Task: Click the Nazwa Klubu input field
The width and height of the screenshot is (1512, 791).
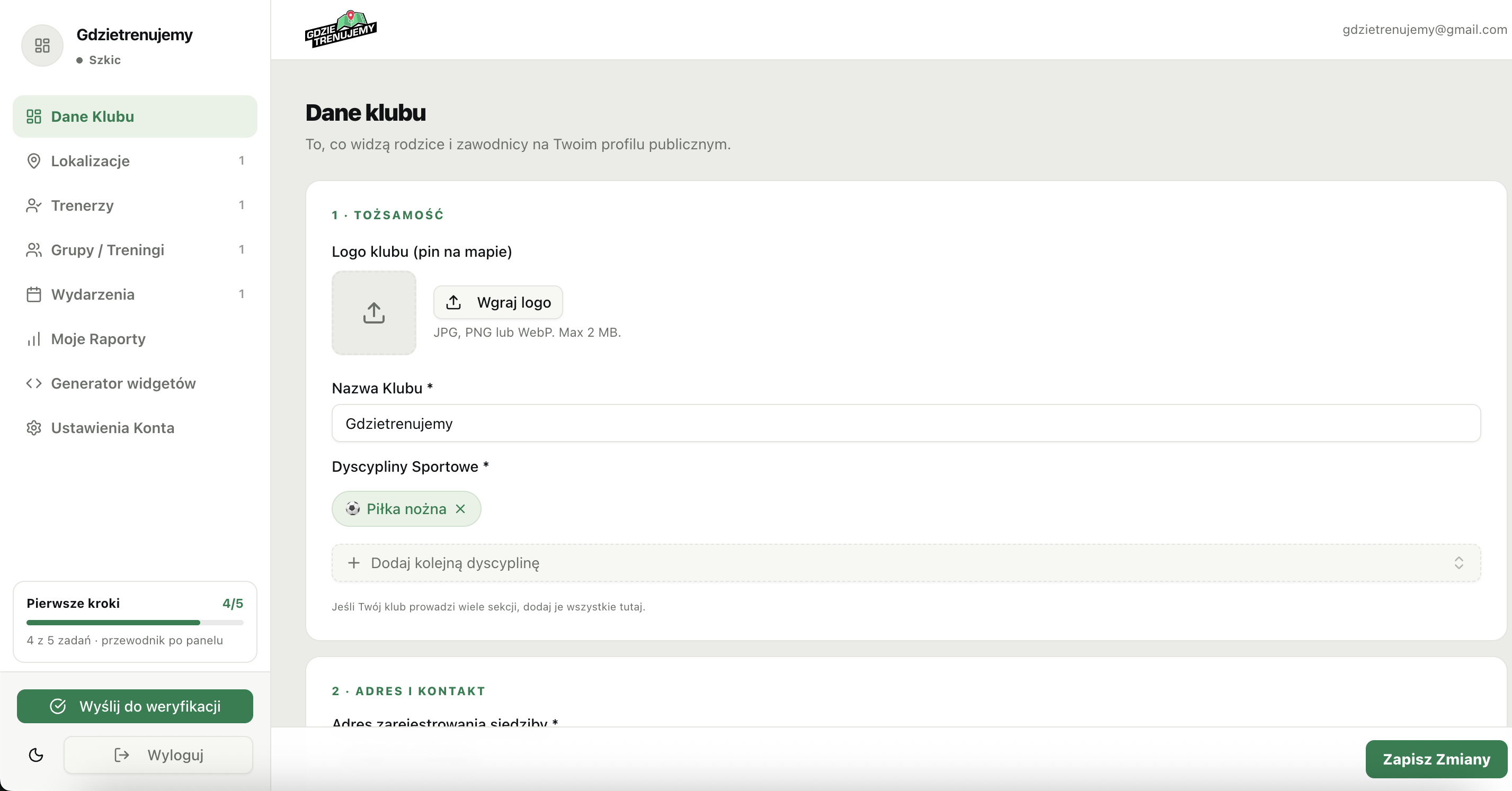Action: [906, 423]
